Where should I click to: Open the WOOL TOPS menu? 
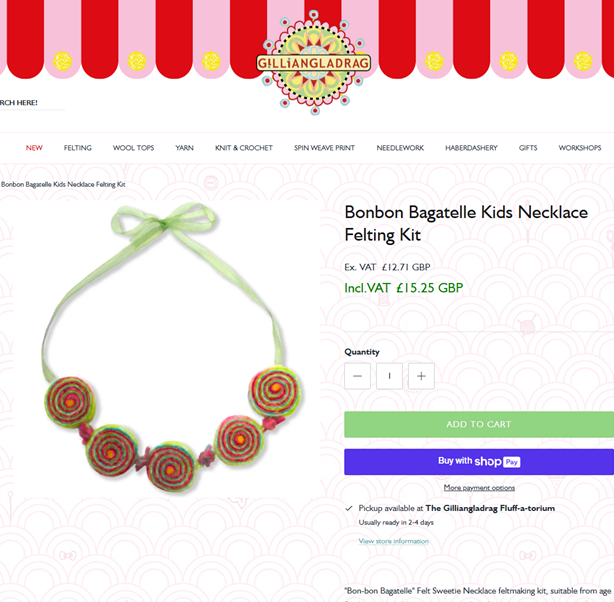[x=133, y=148]
